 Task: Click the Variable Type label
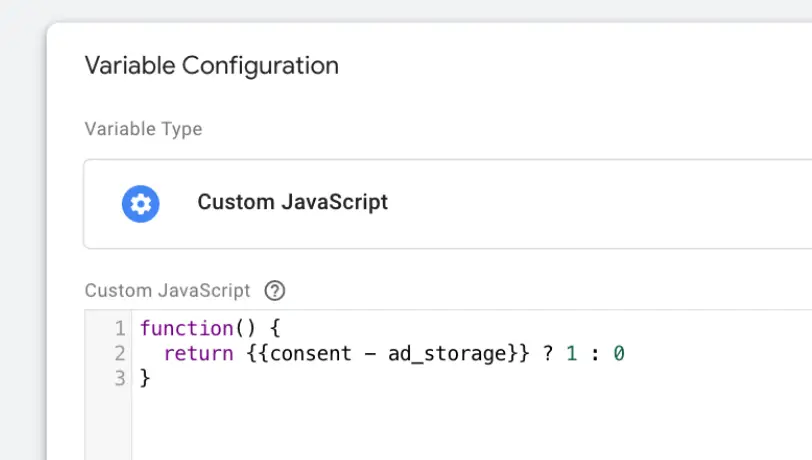click(x=143, y=129)
